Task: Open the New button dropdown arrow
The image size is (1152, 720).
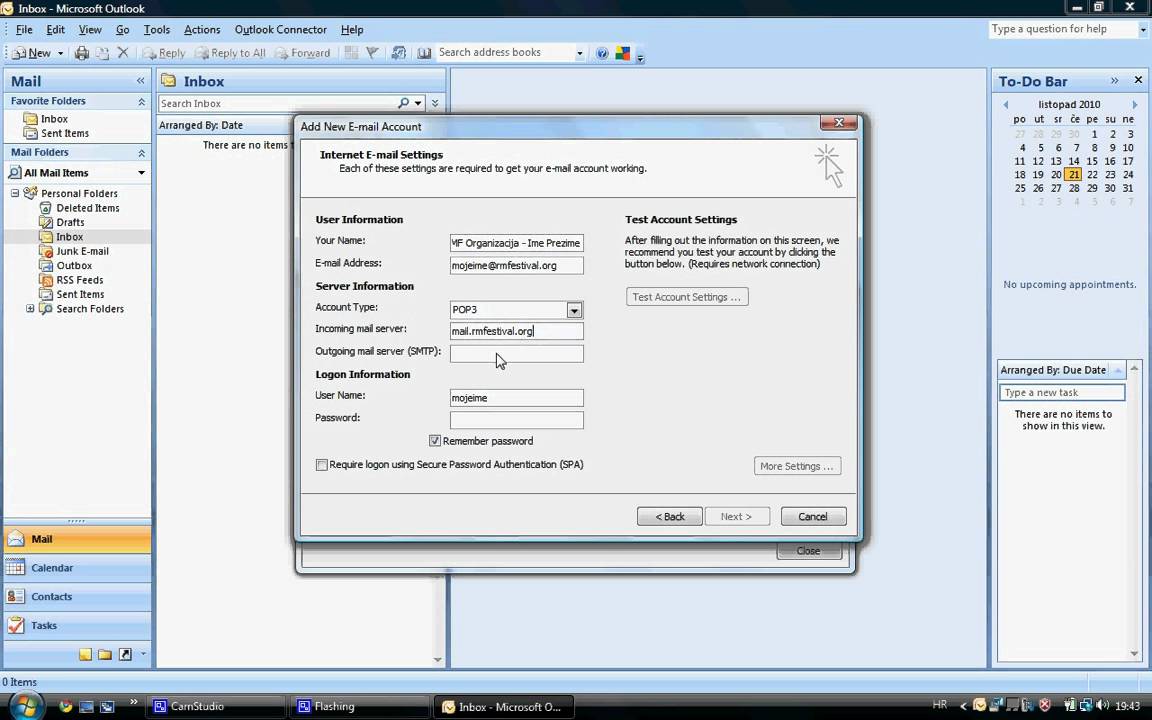Action: [60, 53]
